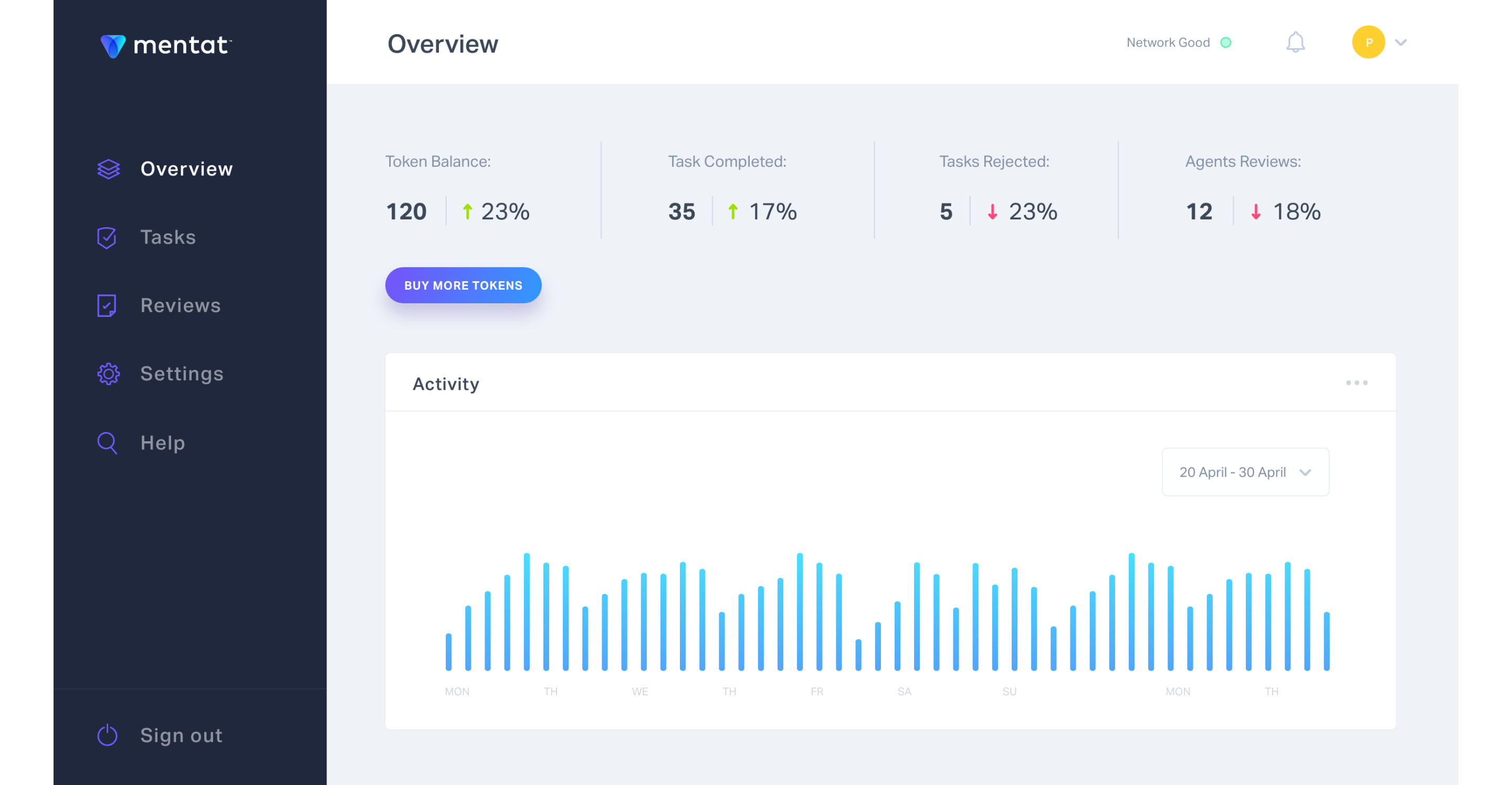
Task: Click the Tasks shield-check icon
Action: [107, 237]
